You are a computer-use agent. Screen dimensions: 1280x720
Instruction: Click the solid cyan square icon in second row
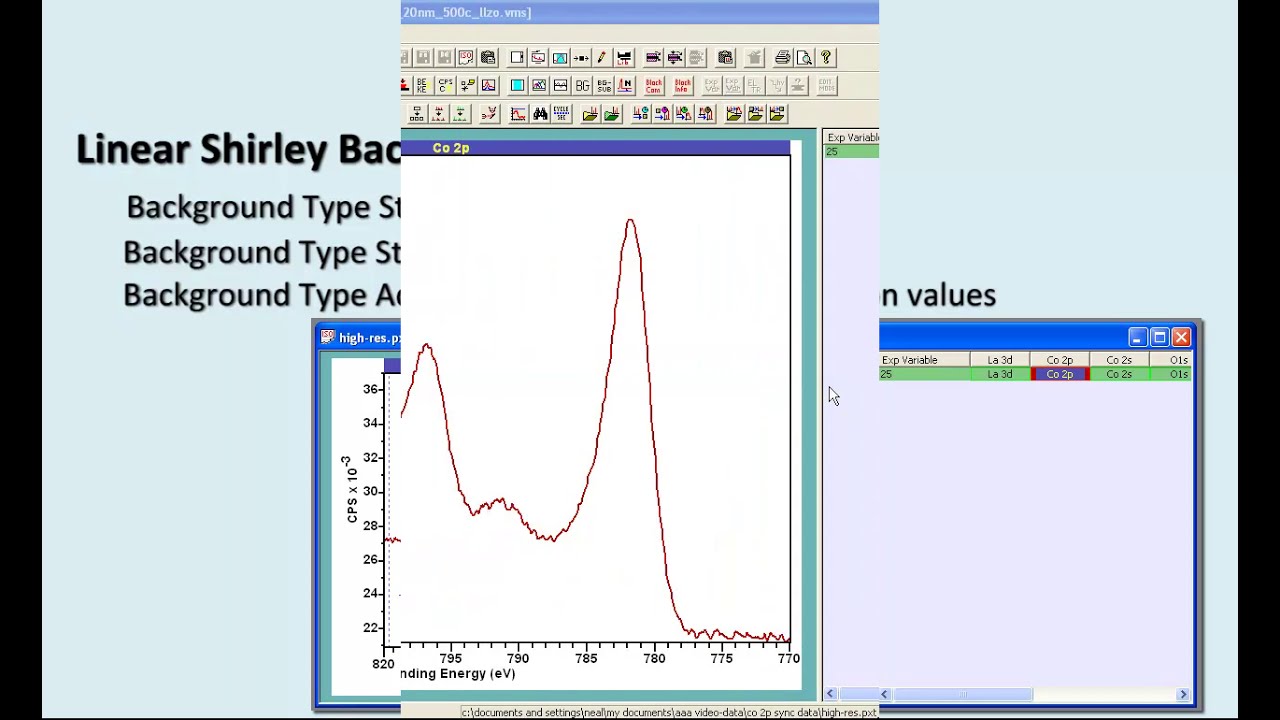[x=517, y=85]
